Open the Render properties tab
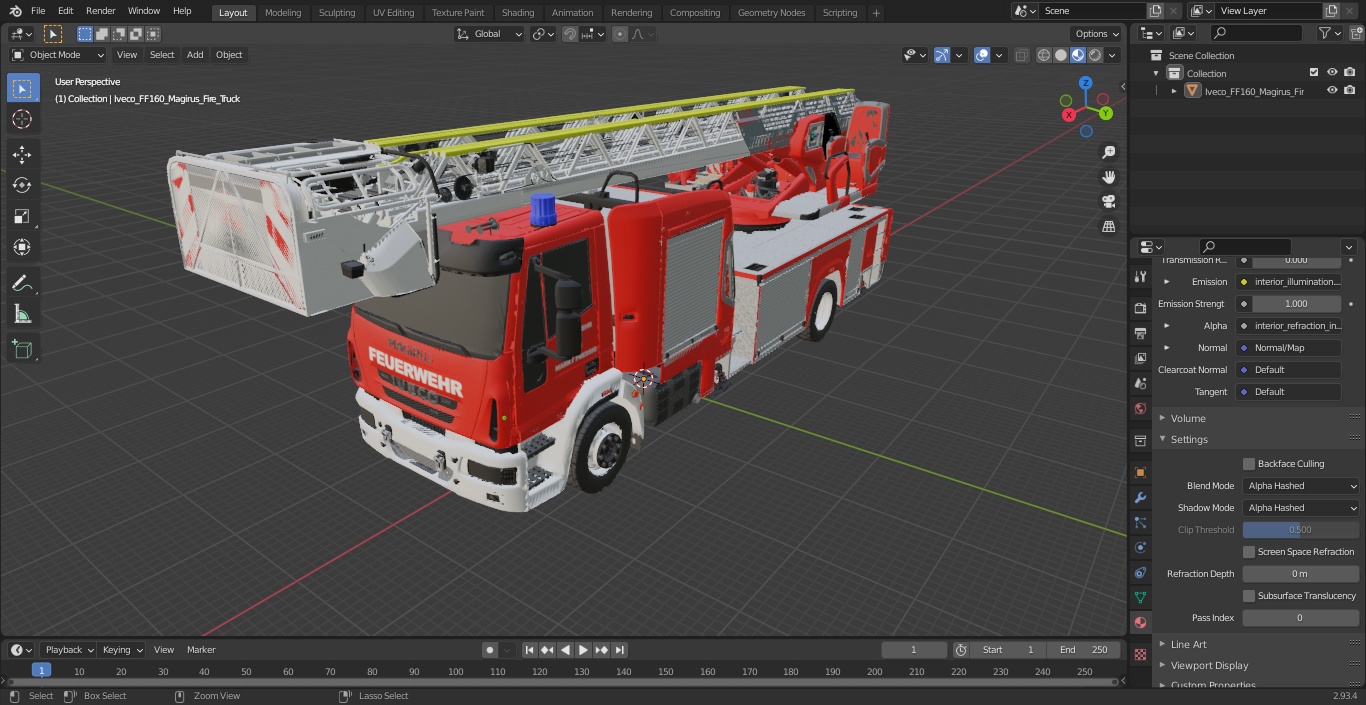Image resolution: width=1366 pixels, height=705 pixels. coord(1140,308)
